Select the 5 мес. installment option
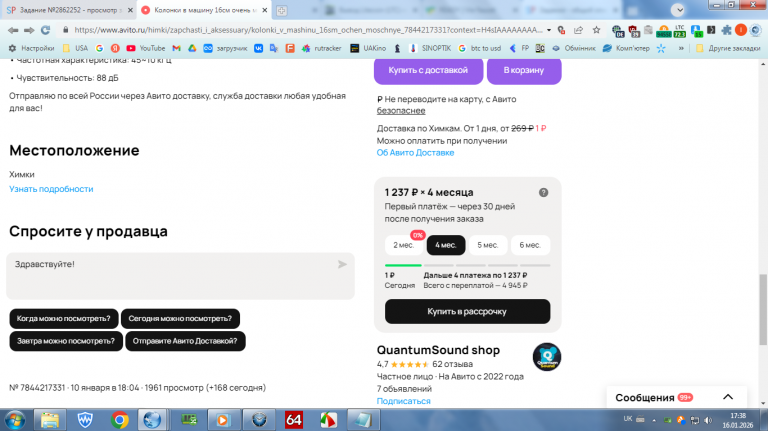 (x=488, y=245)
